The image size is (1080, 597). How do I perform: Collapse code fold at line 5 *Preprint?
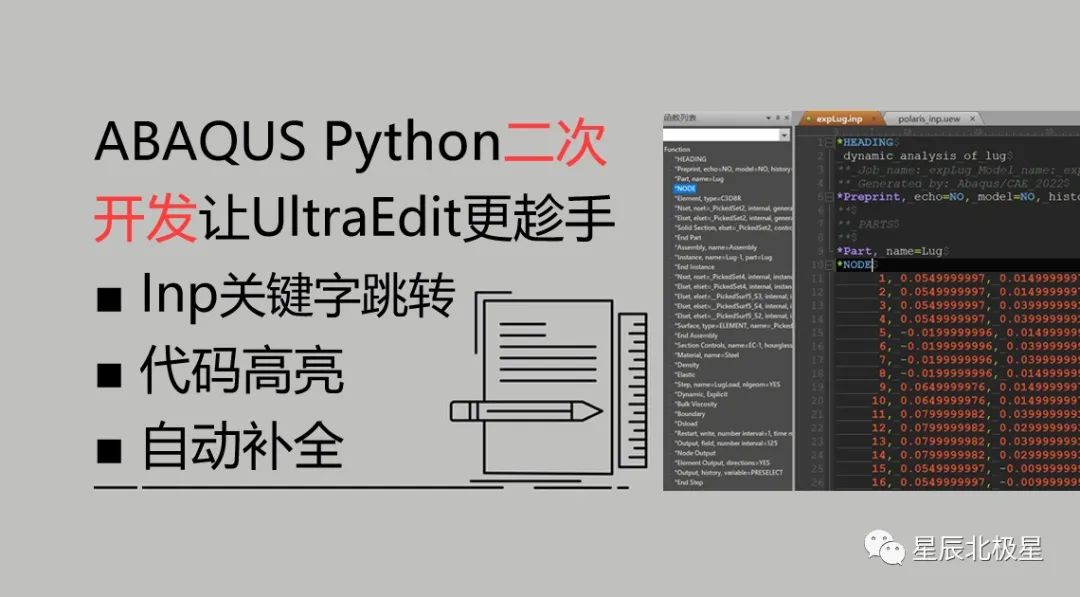(x=829, y=197)
